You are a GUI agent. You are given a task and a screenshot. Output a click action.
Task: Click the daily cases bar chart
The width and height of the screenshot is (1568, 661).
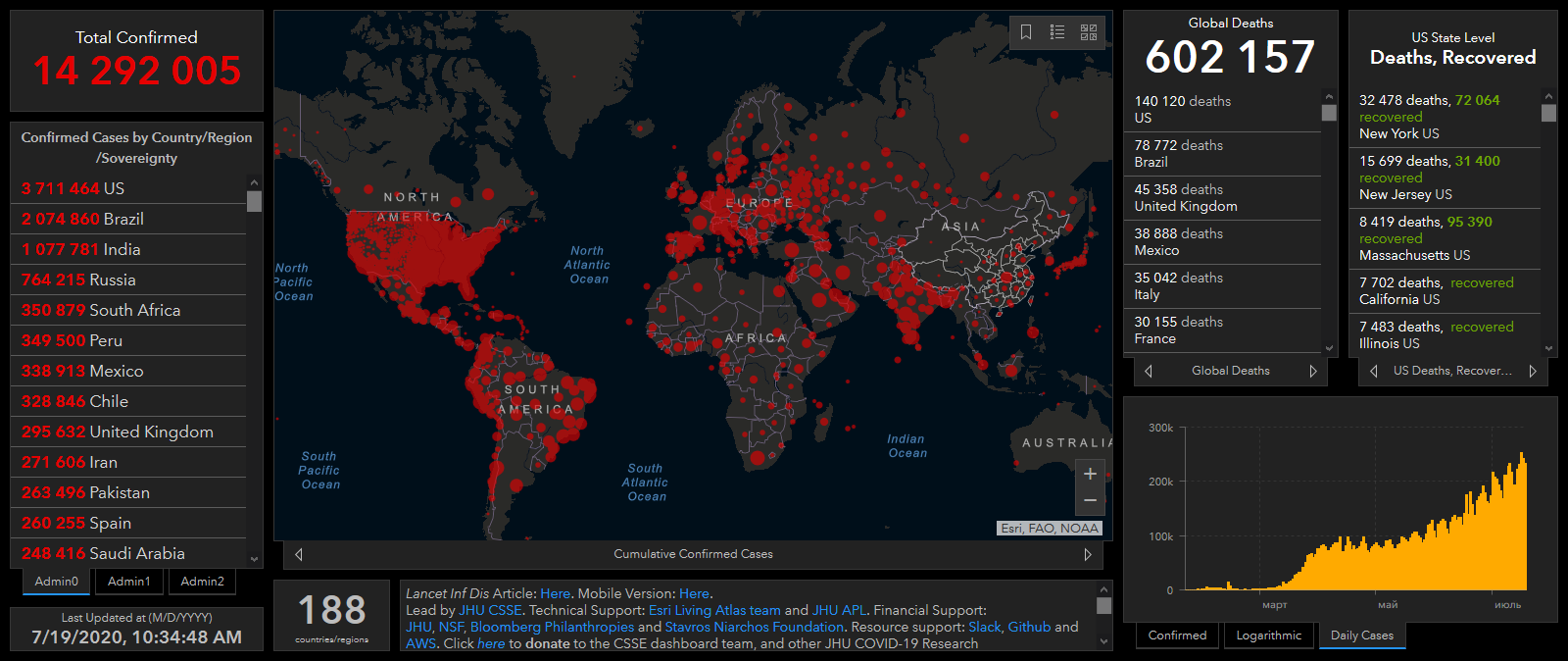(x=1355, y=520)
